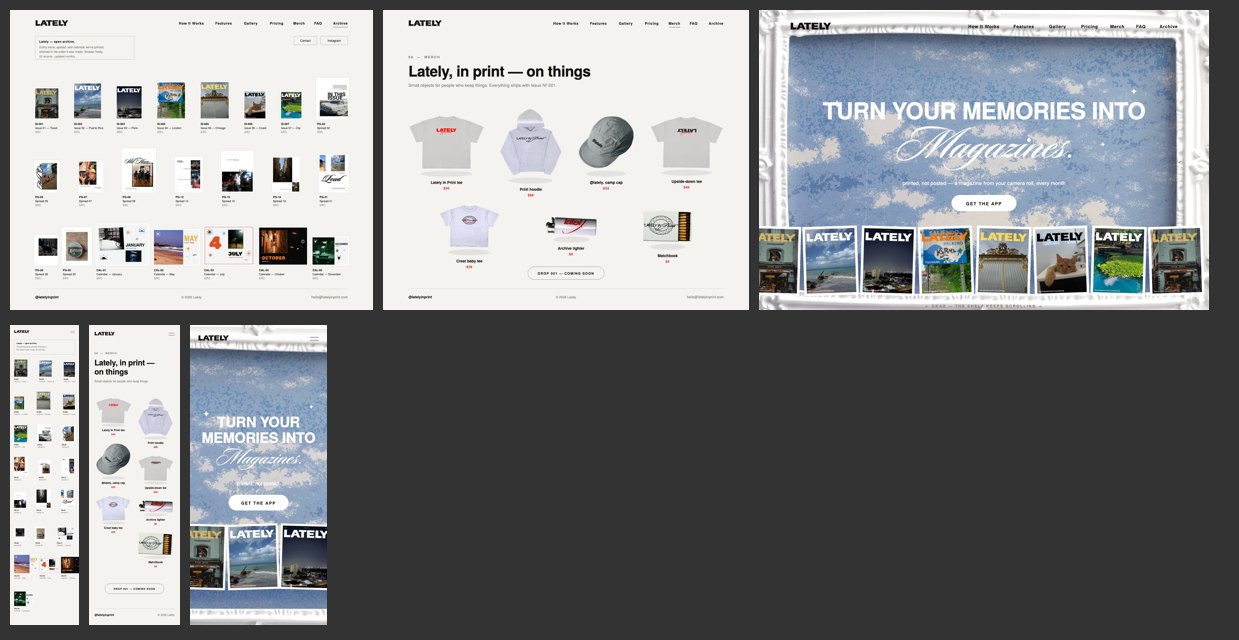Open How It Works in the desktop hero nav
Viewport: 1239px width, 640px height.
(983, 27)
